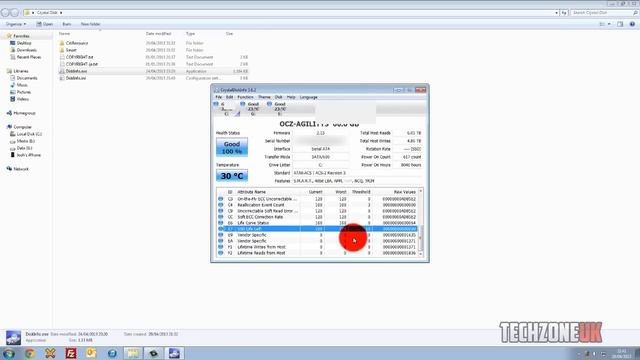Click status icon of Lifetime Writes from Host row

(221, 247)
